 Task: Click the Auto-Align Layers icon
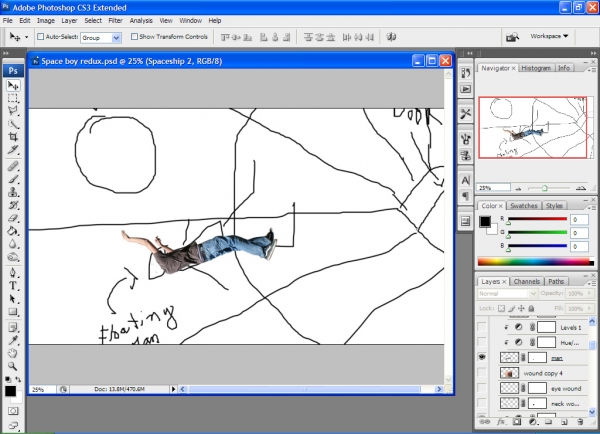pyautogui.click(x=391, y=37)
